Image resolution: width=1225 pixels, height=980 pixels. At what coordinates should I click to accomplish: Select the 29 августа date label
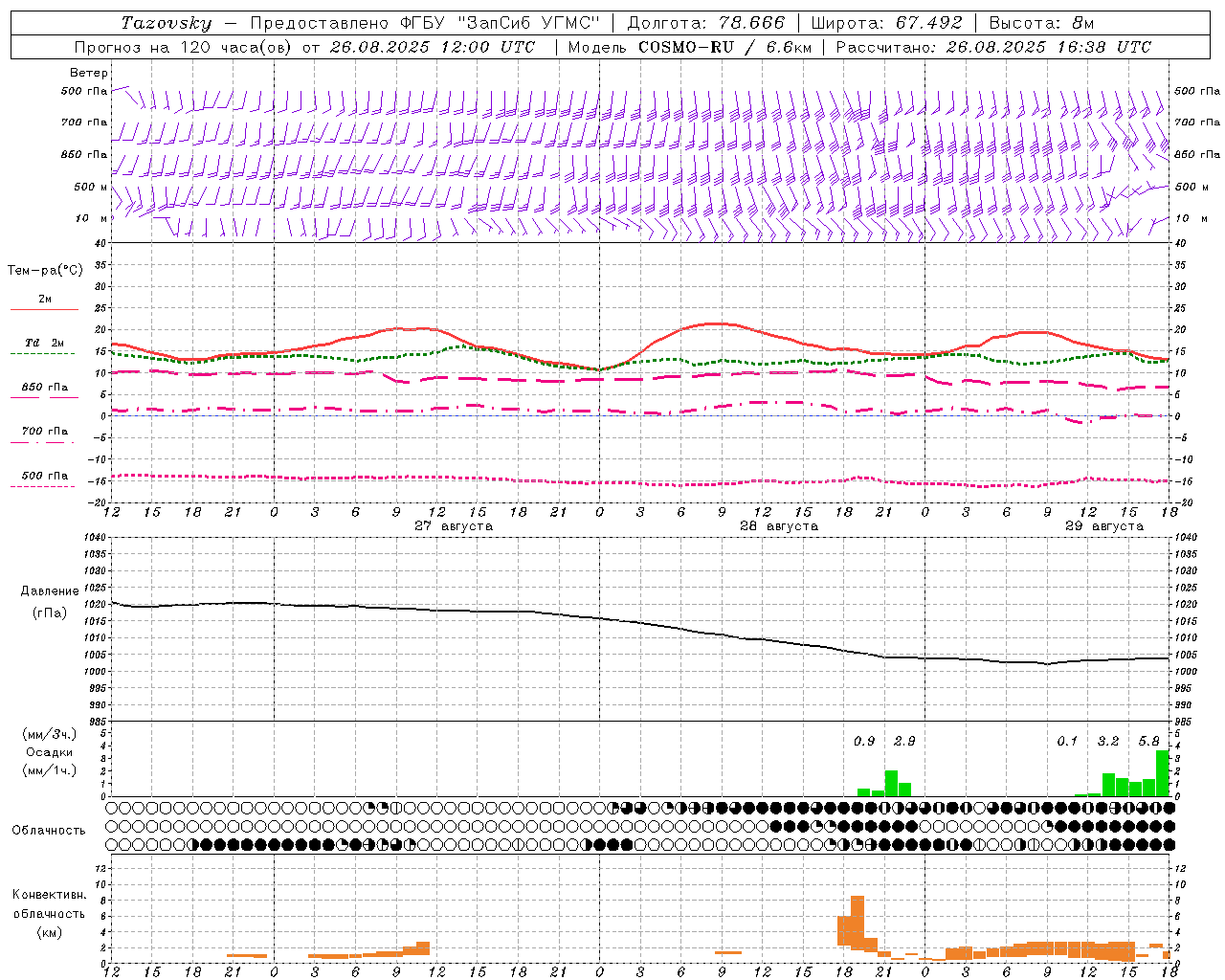tap(1104, 526)
